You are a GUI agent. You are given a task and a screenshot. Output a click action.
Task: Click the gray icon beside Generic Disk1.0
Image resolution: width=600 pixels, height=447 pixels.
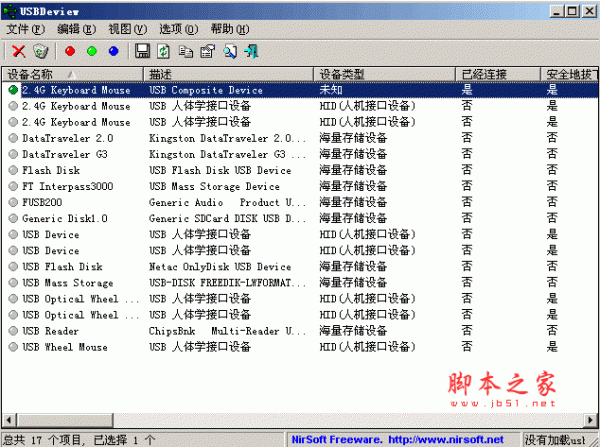tap(13, 218)
